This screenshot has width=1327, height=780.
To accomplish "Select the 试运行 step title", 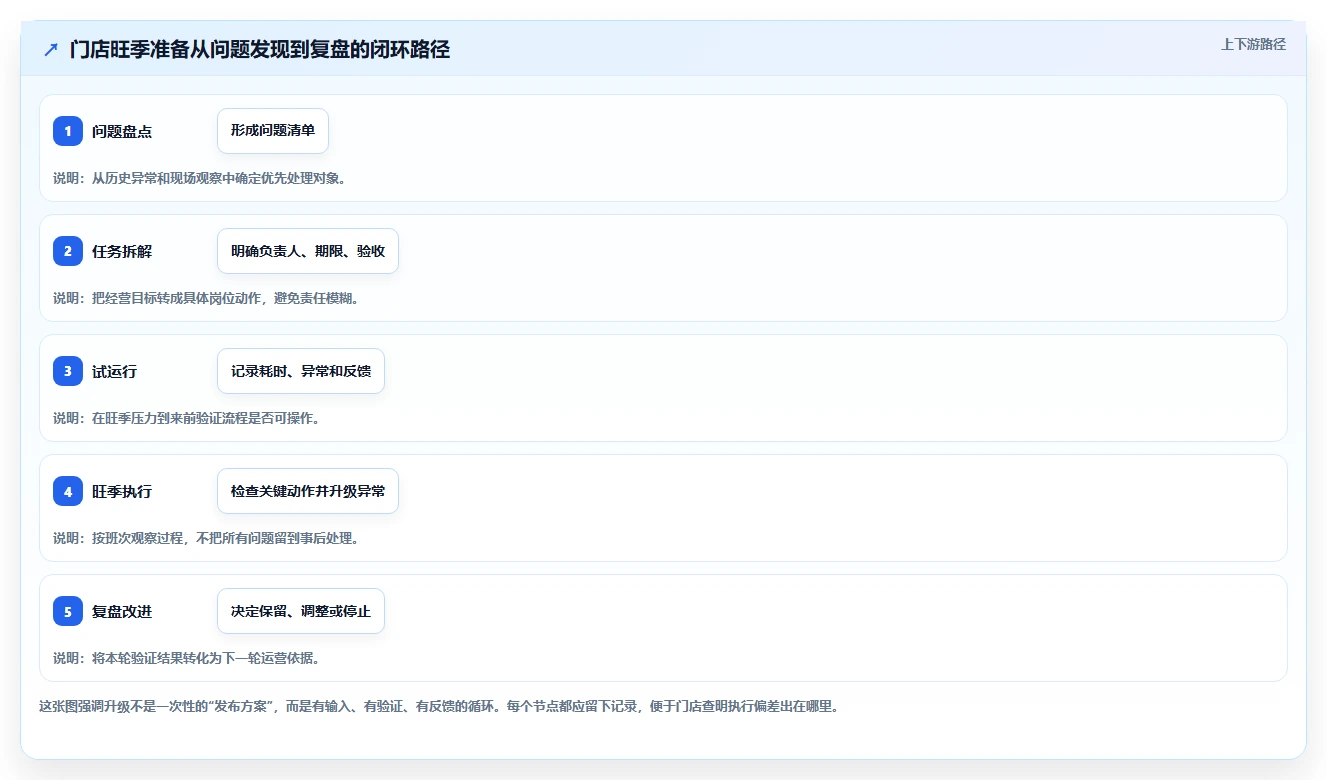I will tap(115, 371).
